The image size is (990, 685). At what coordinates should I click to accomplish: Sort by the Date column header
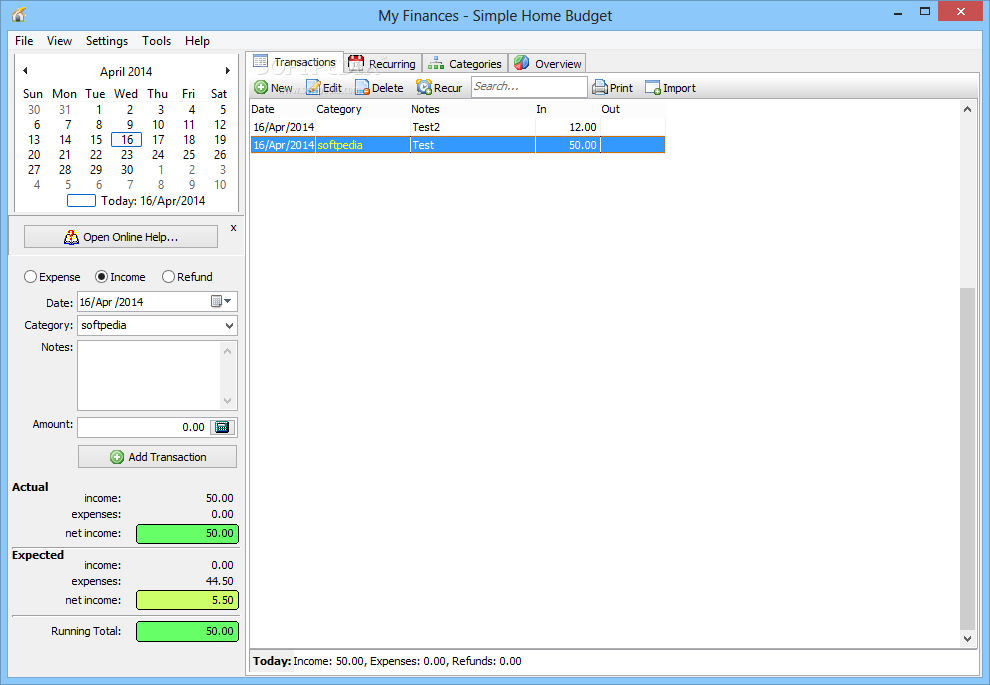pyautogui.click(x=282, y=109)
